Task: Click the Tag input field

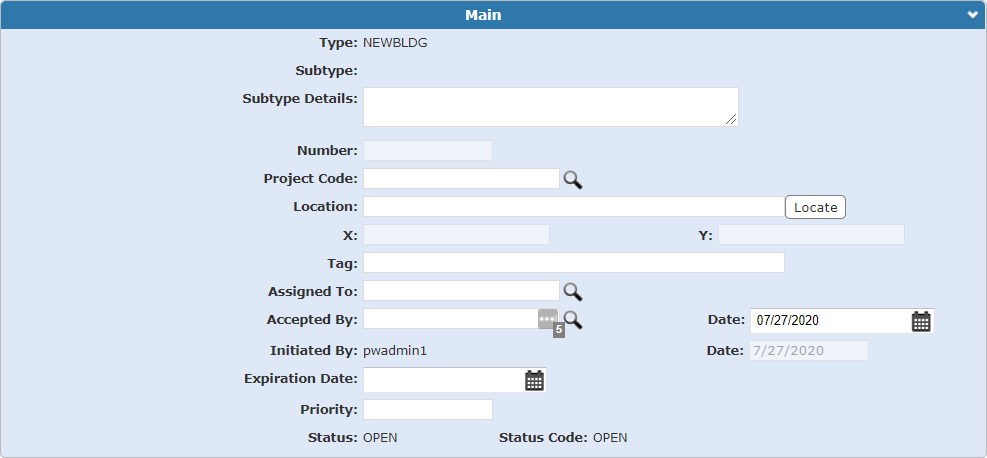Action: point(573,263)
